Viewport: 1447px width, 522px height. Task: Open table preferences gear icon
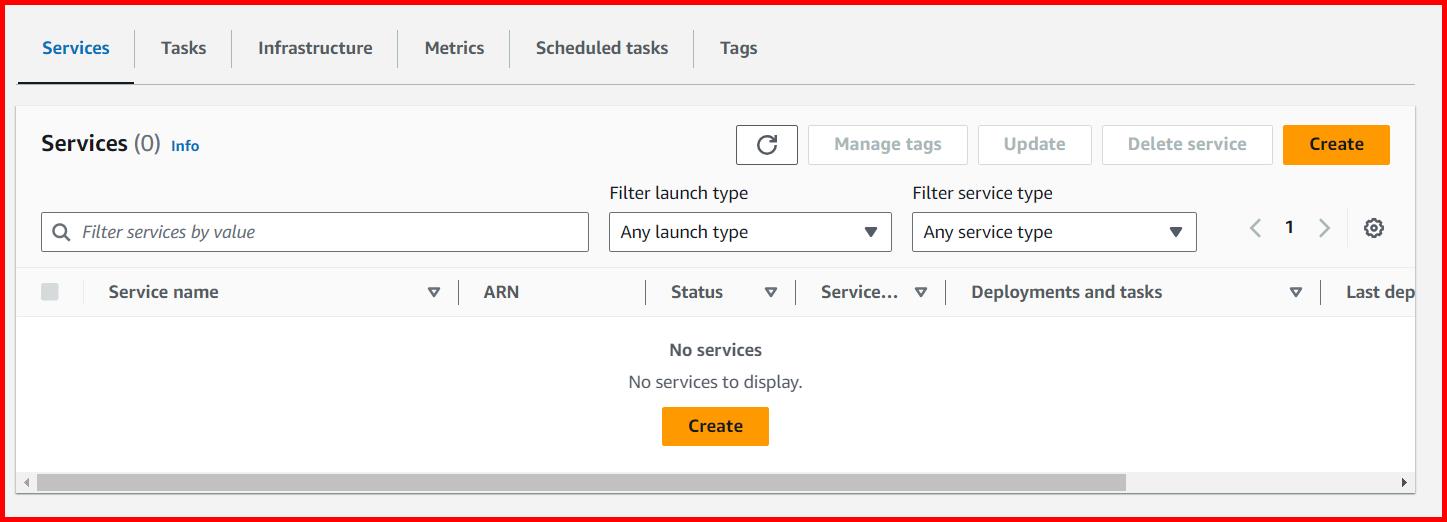[x=1374, y=228]
